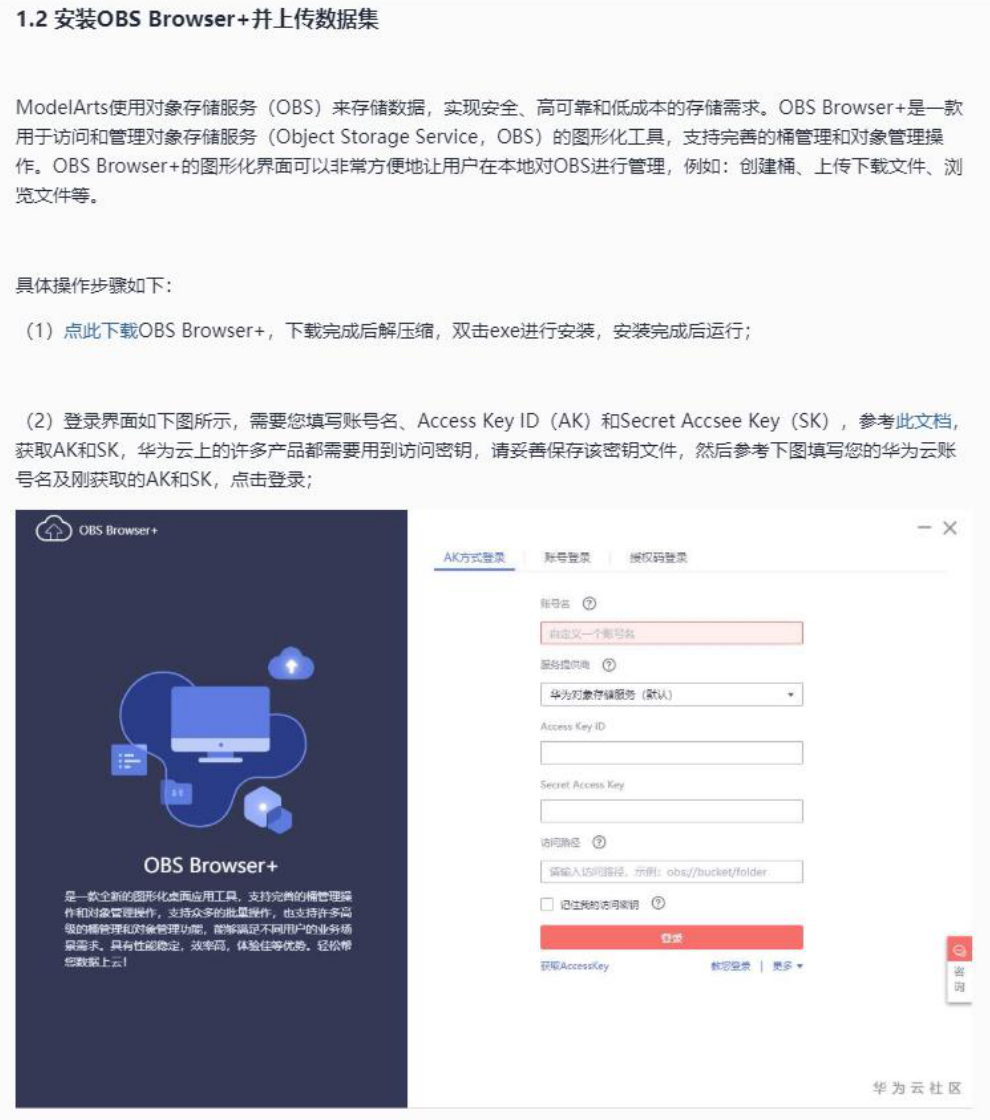Enable 记住我的访问密钥 checkbox
The image size is (990, 1120).
(547, 904)
